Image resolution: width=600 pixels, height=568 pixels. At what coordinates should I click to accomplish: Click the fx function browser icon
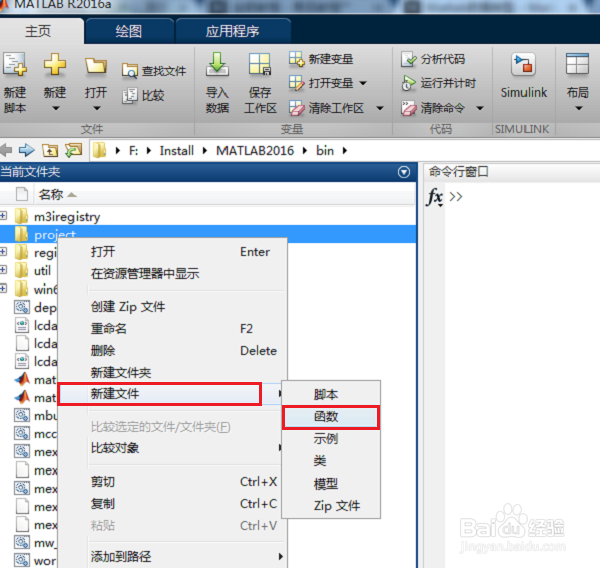pos(435,197)
